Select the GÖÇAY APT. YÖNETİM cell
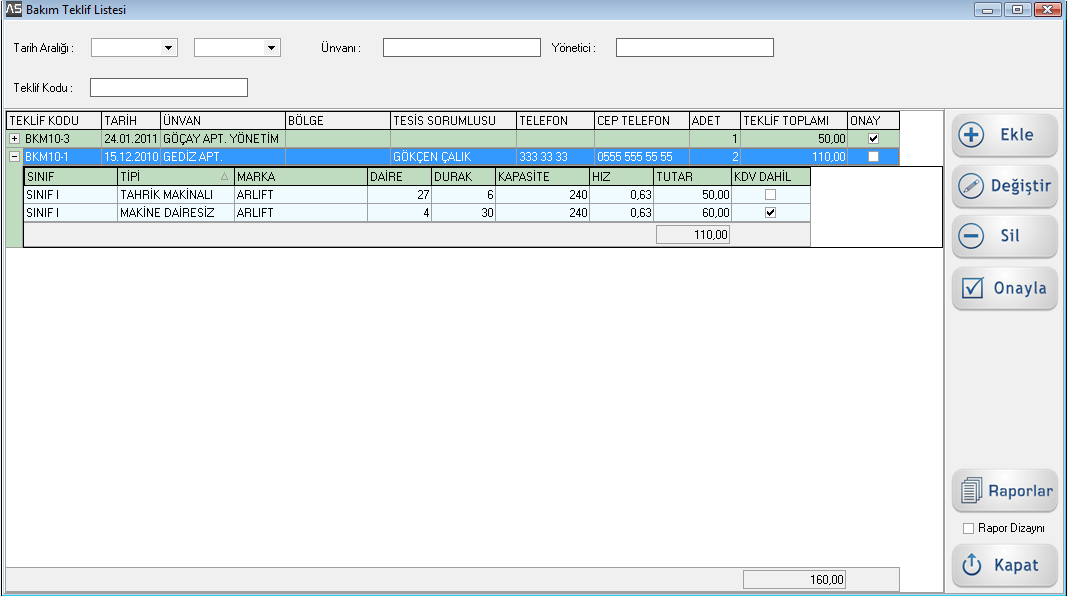Image resolution: width=1068 pixels, height=596 pixels. pos(223,138)
